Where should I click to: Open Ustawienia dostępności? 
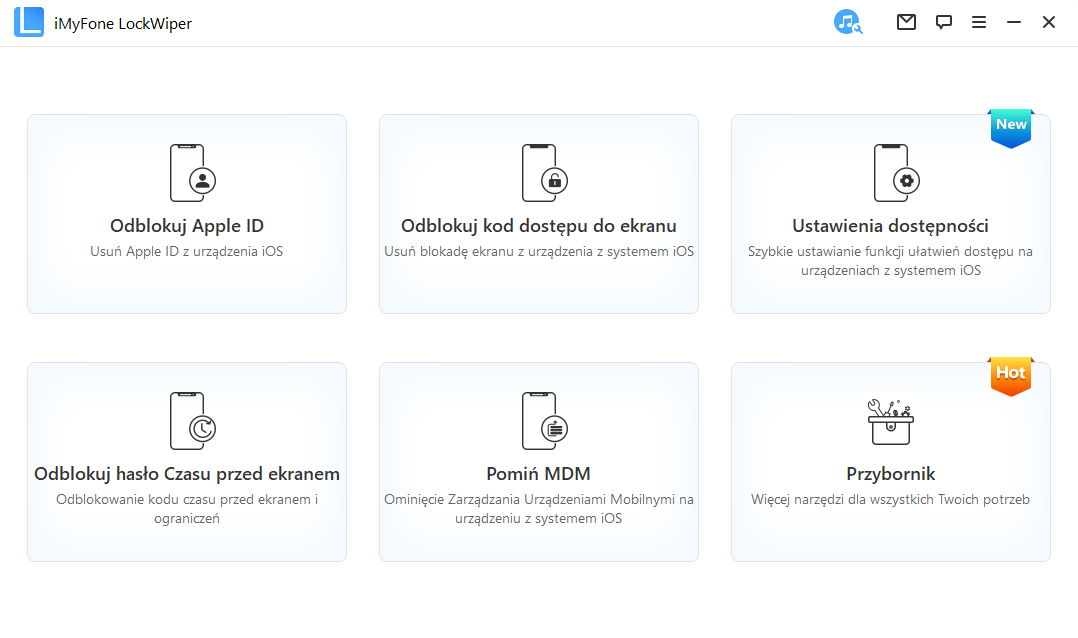click(x=890, y=226)
